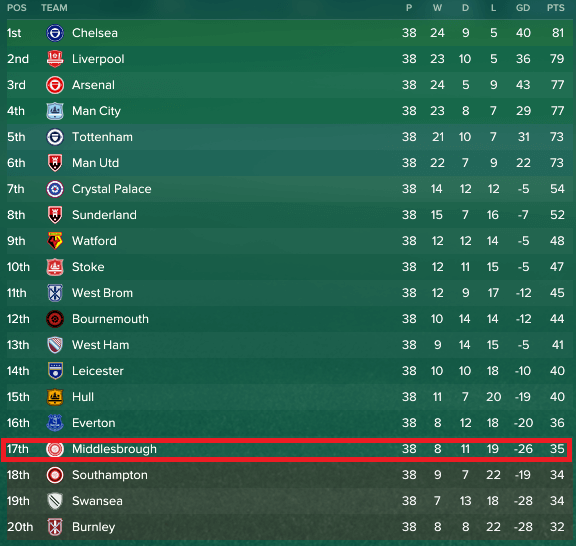Screen dimensions: 576x546
Task: Open the Everton blue crest icon
Action: (x=55, y=423)
